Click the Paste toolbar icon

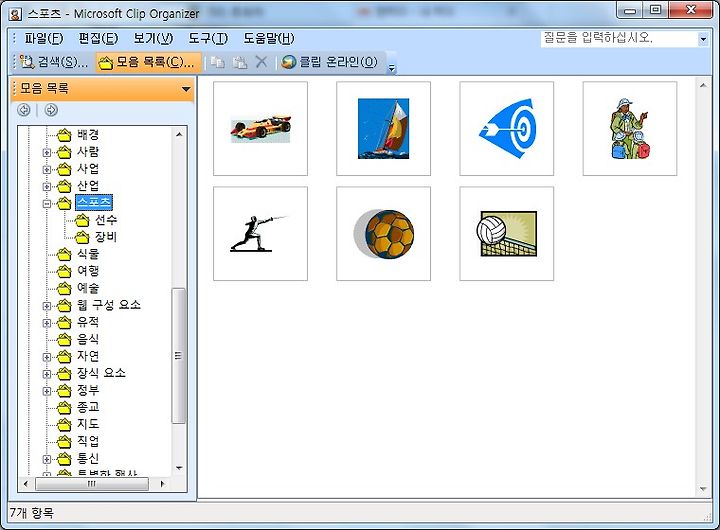pos(240,62)
